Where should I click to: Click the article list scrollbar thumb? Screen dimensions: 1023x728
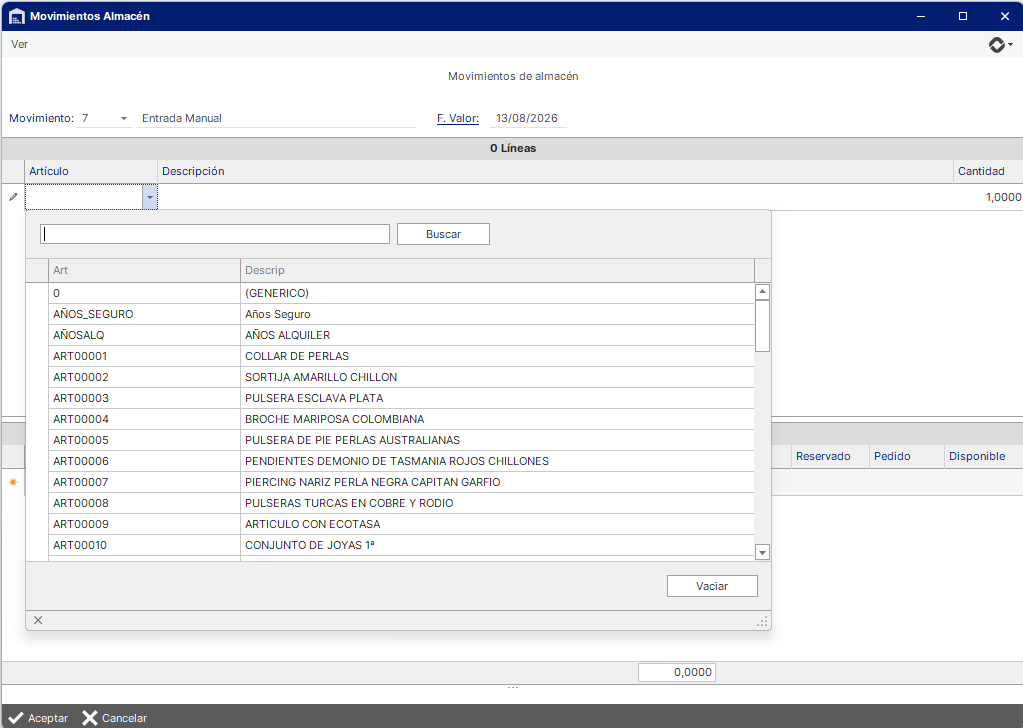[x=762, y=326]
